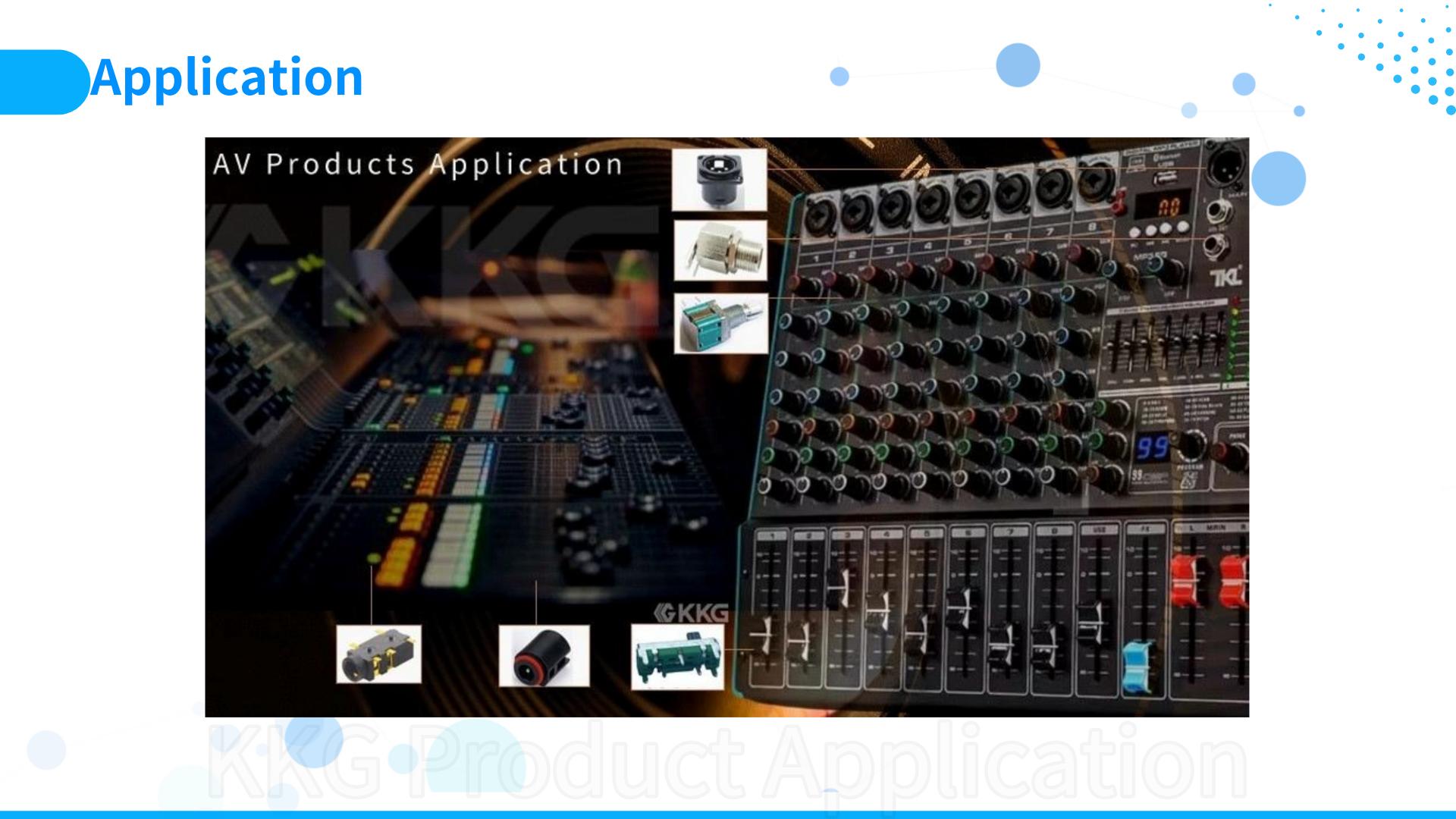Click the blue 99 digital display
The width and height of the screenshot is (1456, 819).
(1151, 447)
